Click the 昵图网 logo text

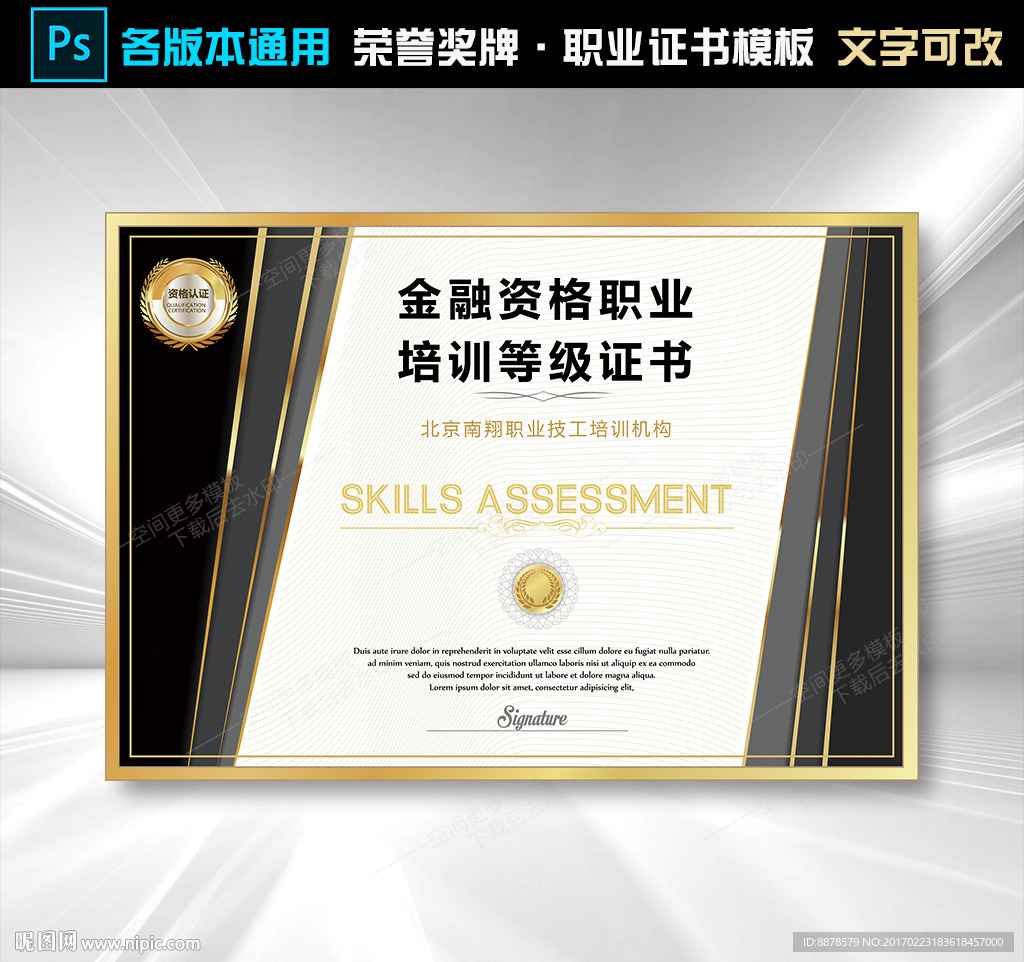click(46, 942)
